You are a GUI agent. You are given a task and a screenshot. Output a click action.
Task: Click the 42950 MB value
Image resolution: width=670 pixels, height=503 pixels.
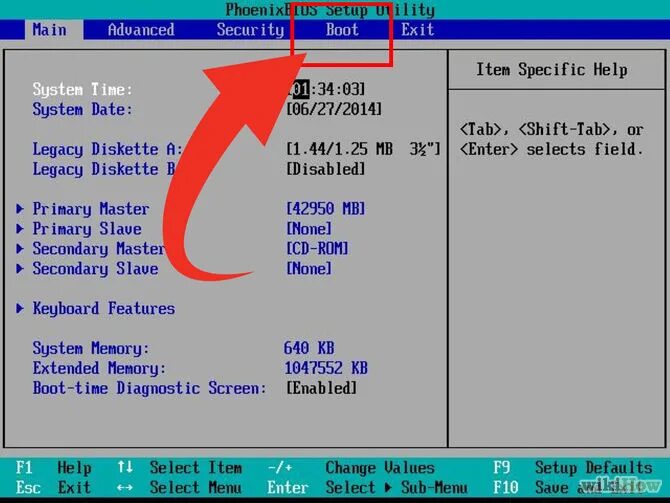click(x=326, y=209)
